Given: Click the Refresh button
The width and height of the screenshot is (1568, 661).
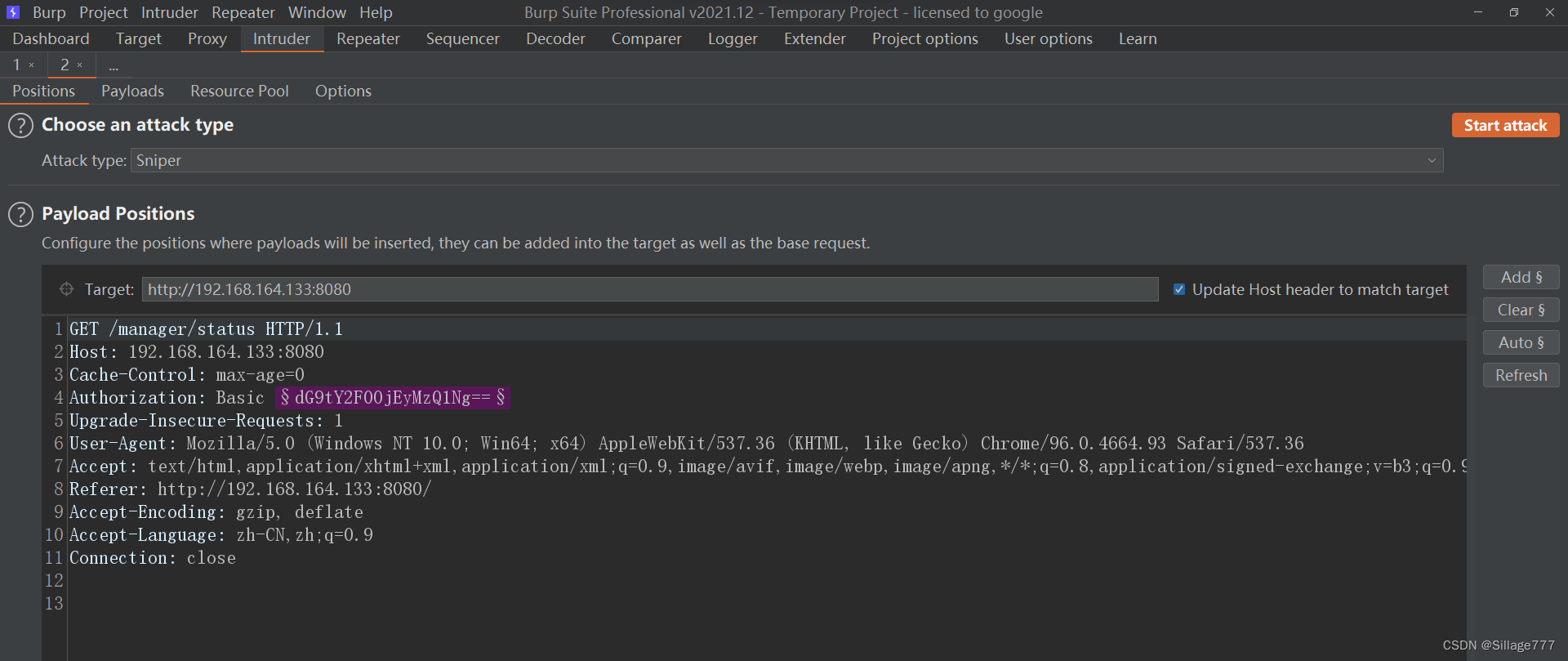Looking at the screenshot, I should point(1521,375).
